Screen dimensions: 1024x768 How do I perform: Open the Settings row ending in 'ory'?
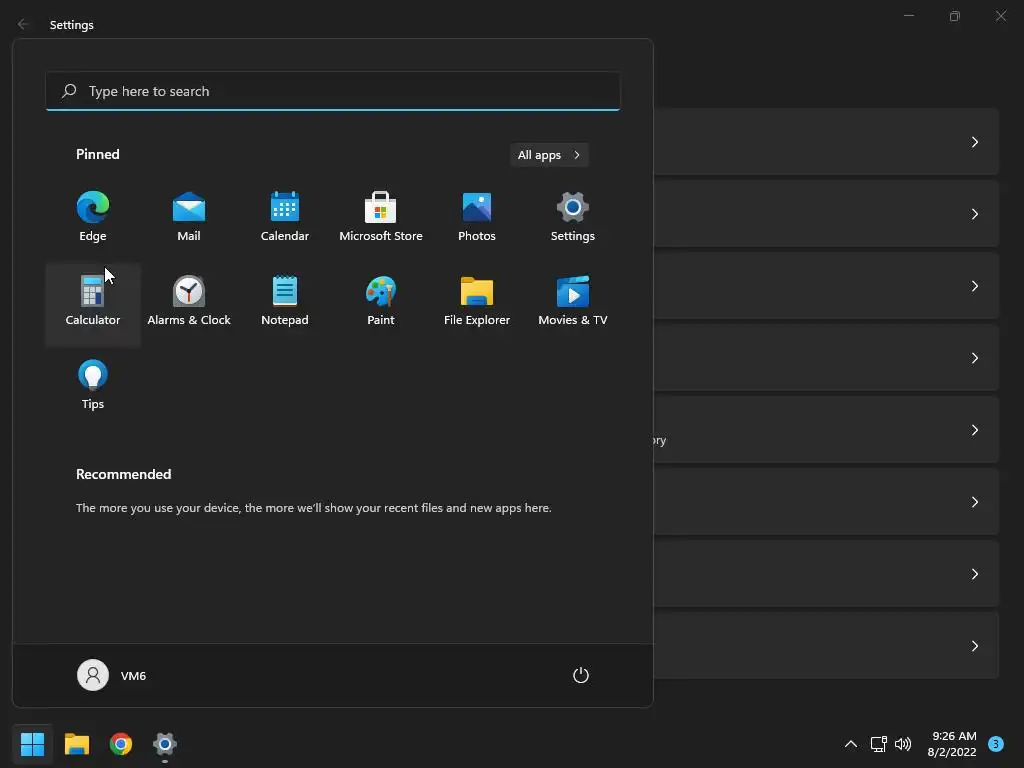[x=826, y=430]
